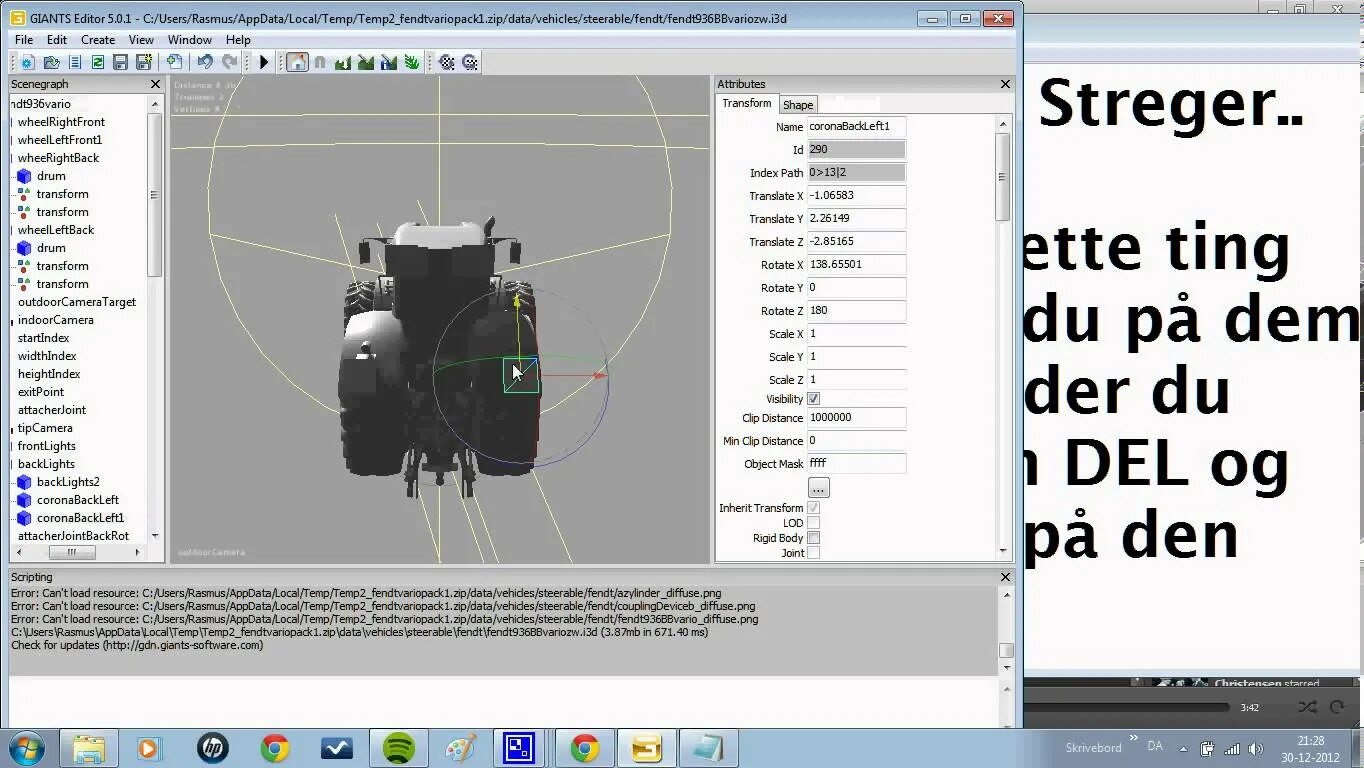This screenshot has height=768, width=1364.
Task: Open the Help menu
Action: click(x=238, y=40)
